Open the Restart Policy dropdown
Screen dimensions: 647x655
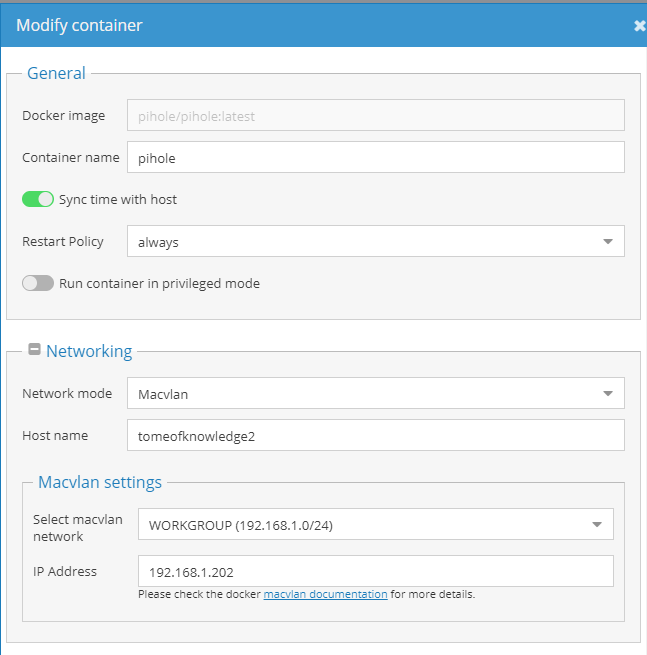coord(376,241)
